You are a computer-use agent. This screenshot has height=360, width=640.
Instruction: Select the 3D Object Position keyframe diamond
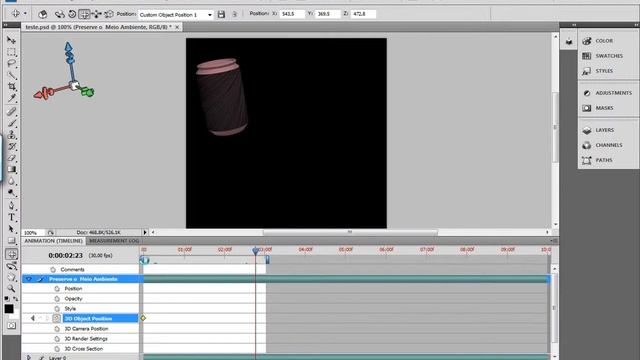(143, 318)
